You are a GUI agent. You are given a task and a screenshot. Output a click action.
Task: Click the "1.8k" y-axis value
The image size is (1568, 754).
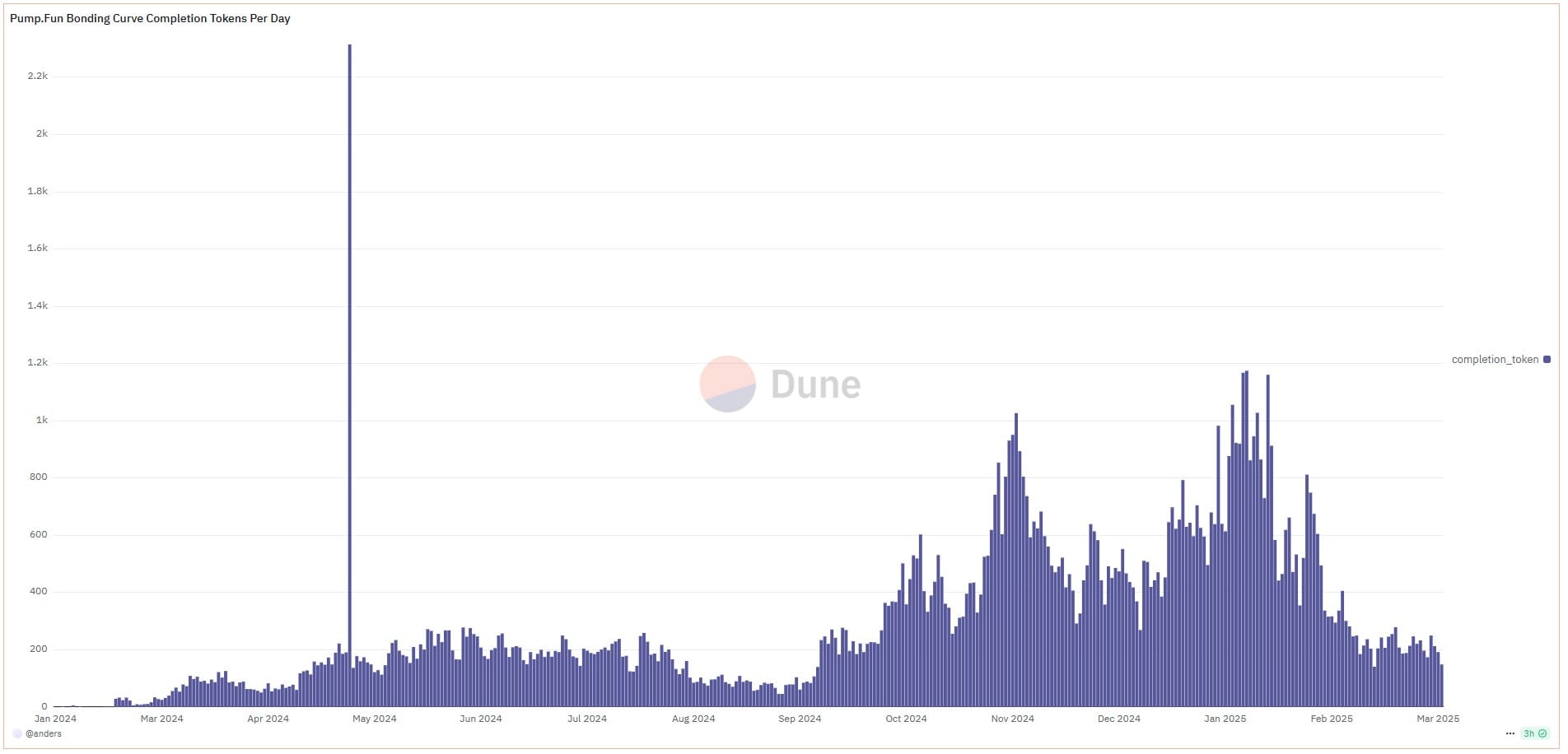(x=38, y=191)
